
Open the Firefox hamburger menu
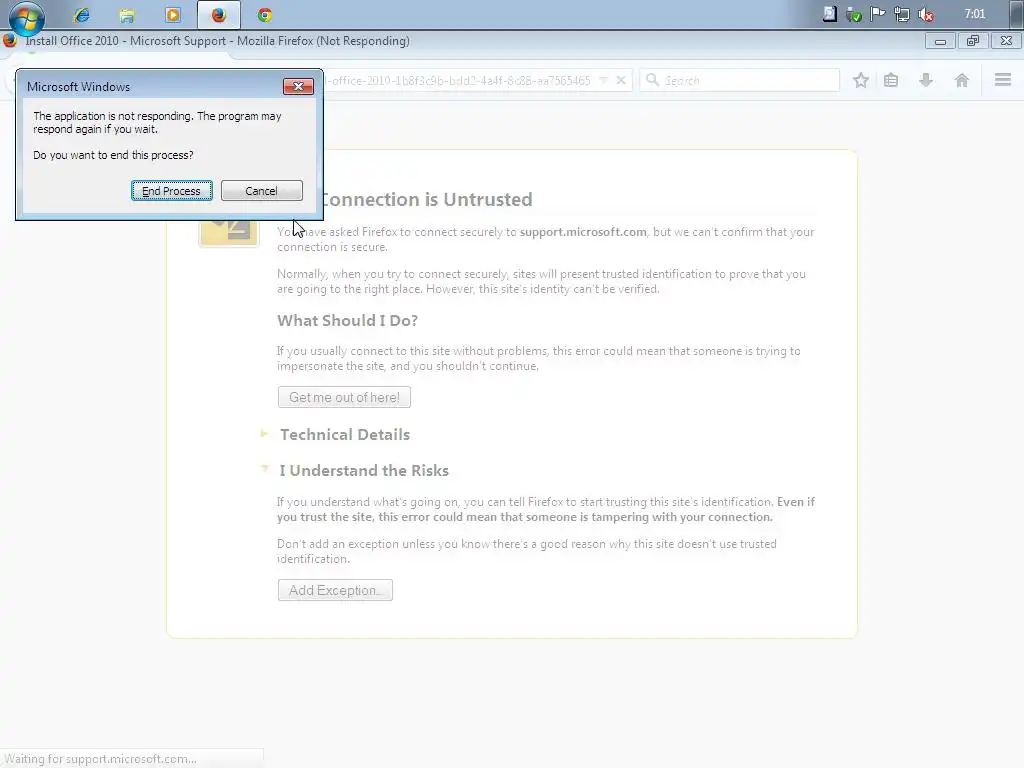click(1003, 80)
